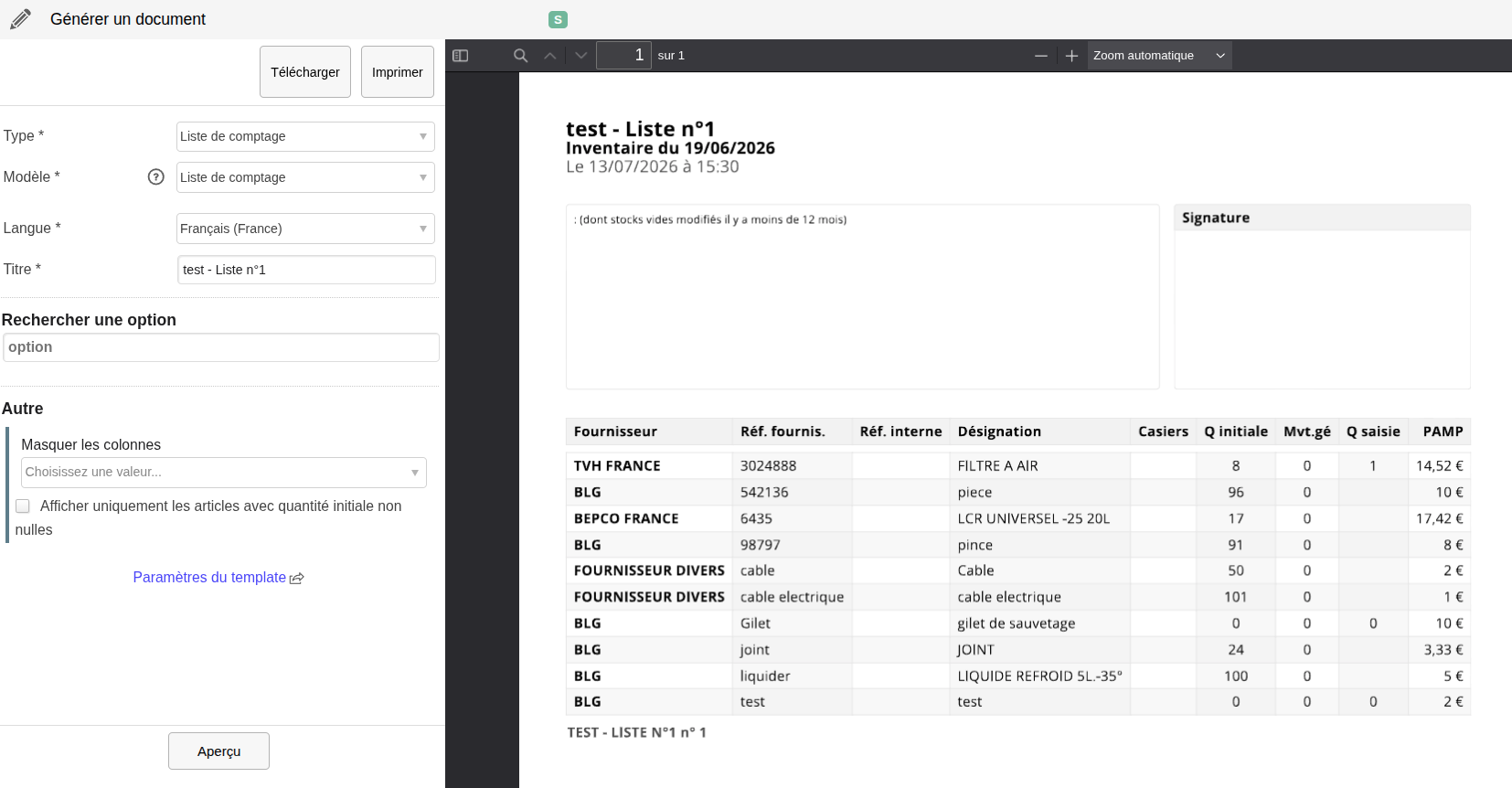Open the Zoom automatique dropdown
The width and height of the screenshot is (1512, 788).
(1159, 56)
